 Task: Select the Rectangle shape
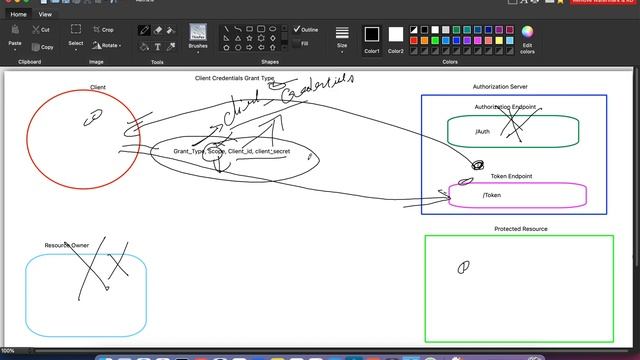[x=249, y=29]
